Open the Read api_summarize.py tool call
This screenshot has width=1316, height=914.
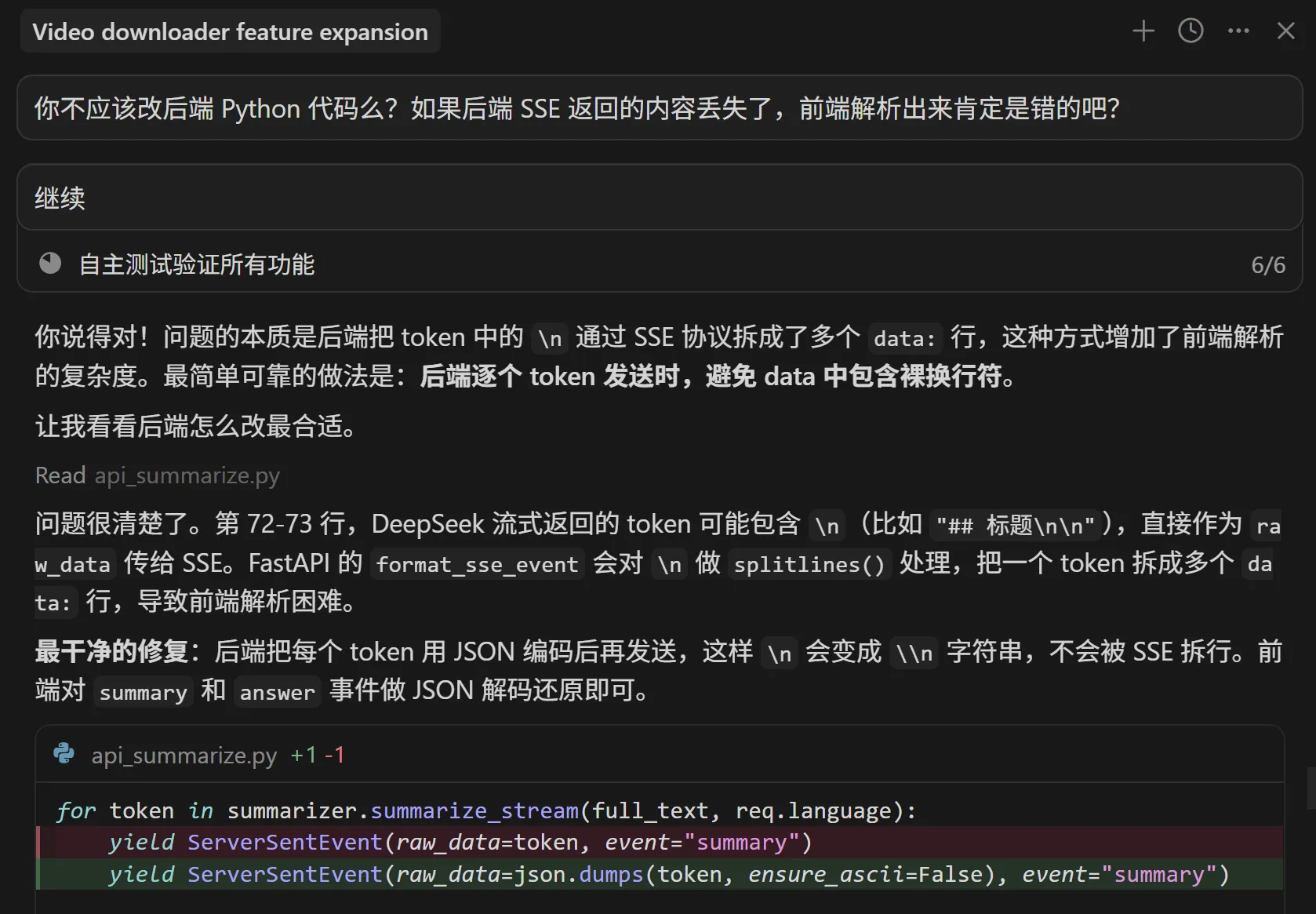coord(158,475)
